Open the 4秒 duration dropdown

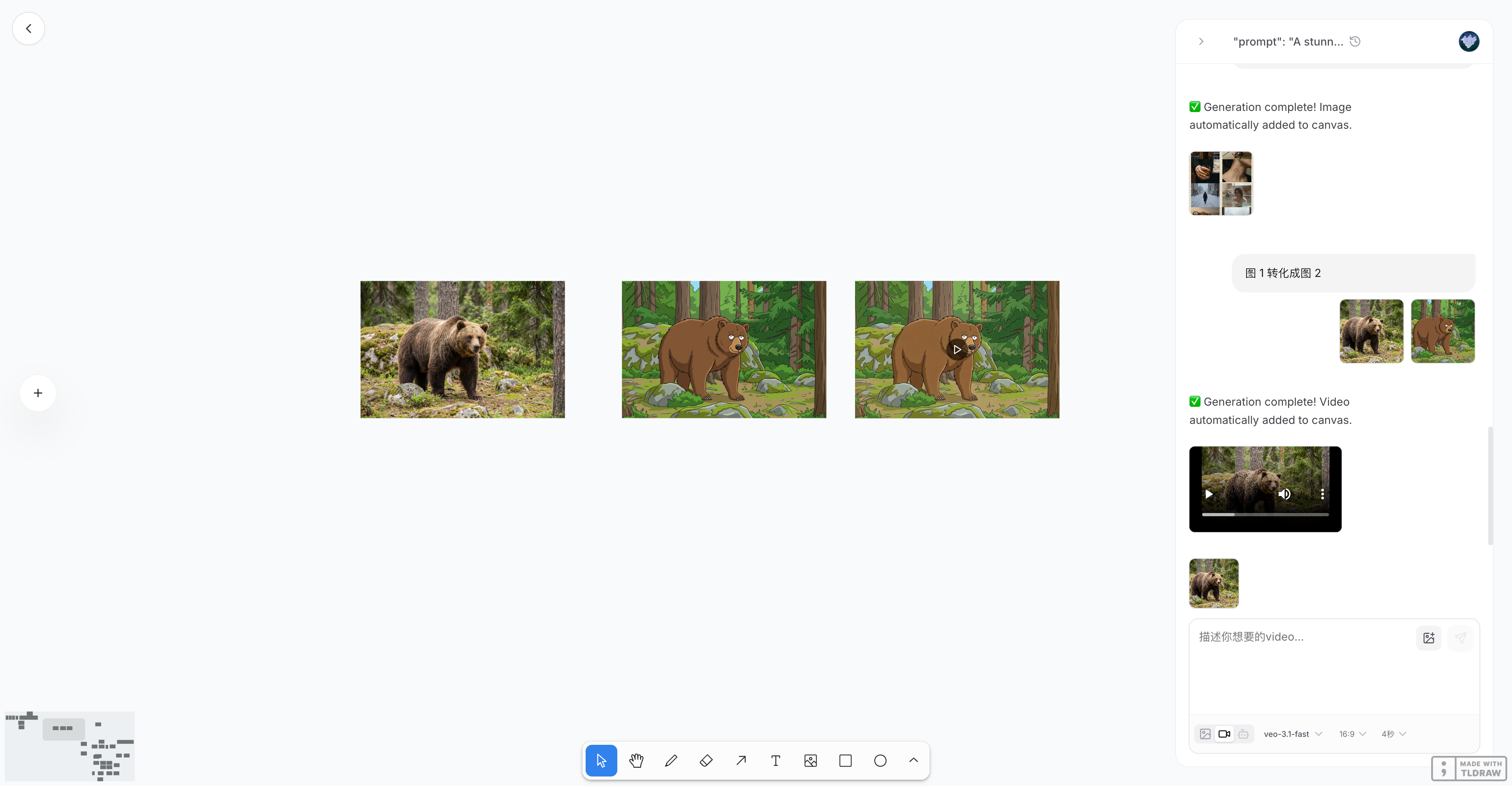(1394, 734)
